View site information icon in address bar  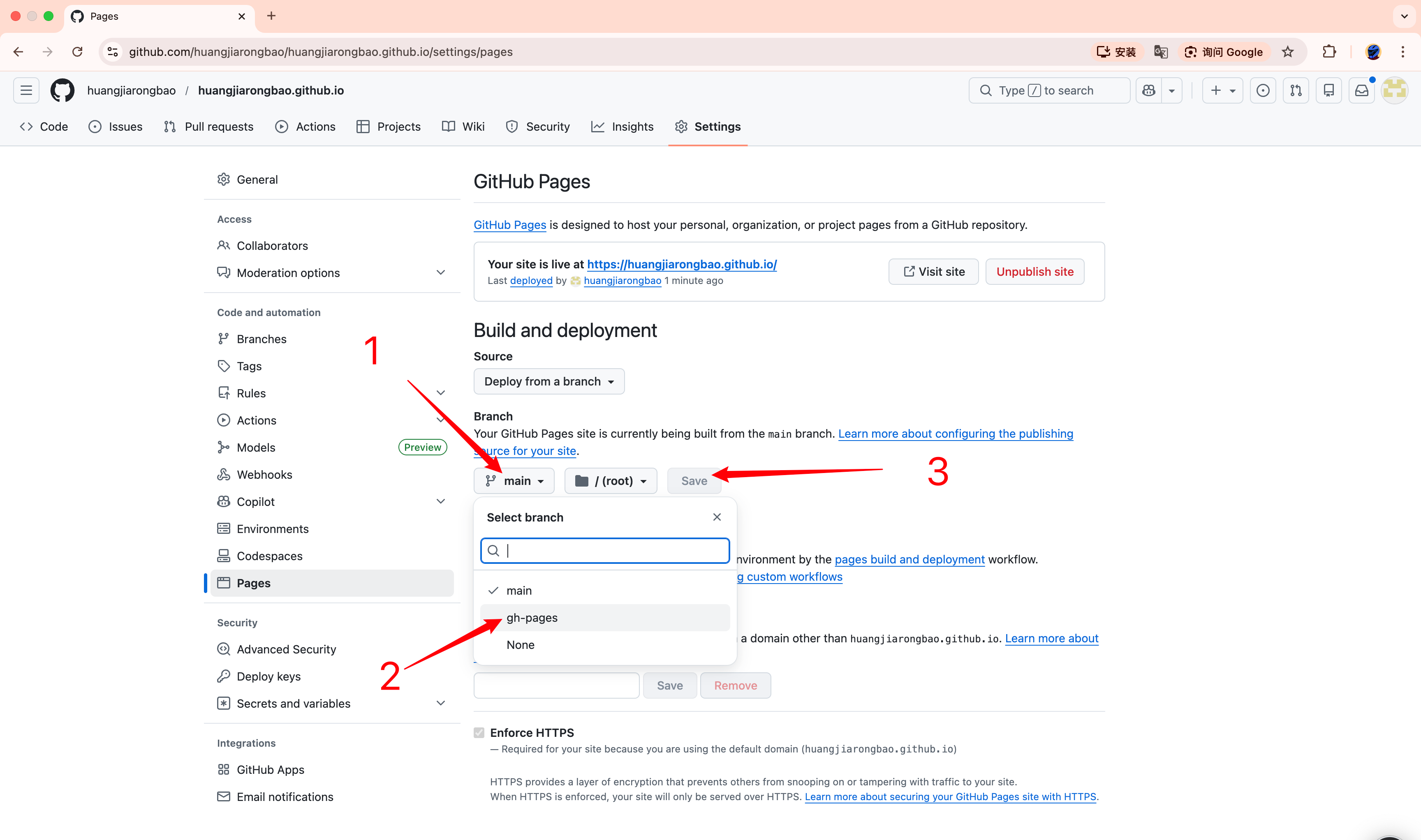(113, 52)
